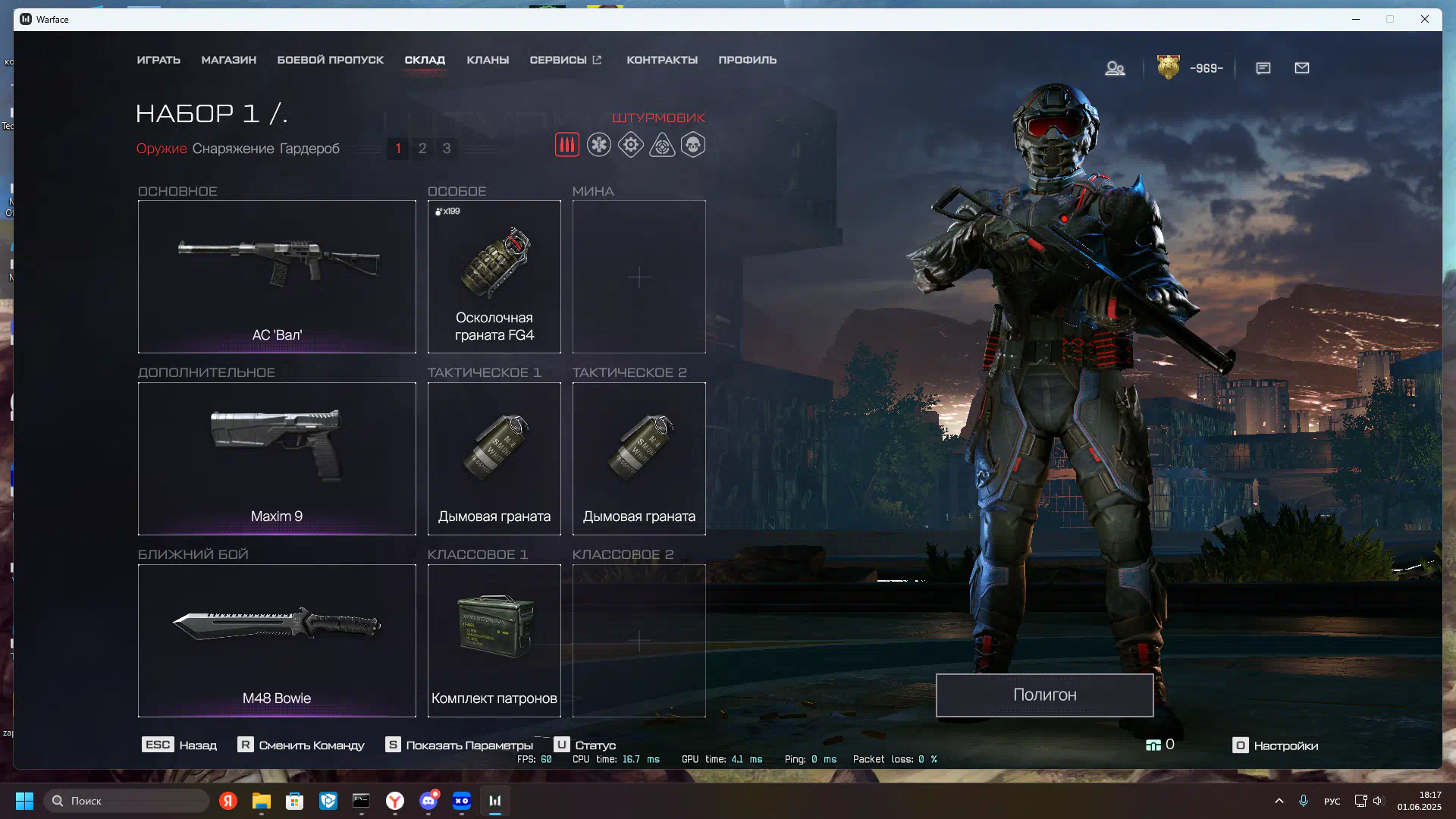Select the Sniper class icon

pyautogui.click(x=662, y=145)
